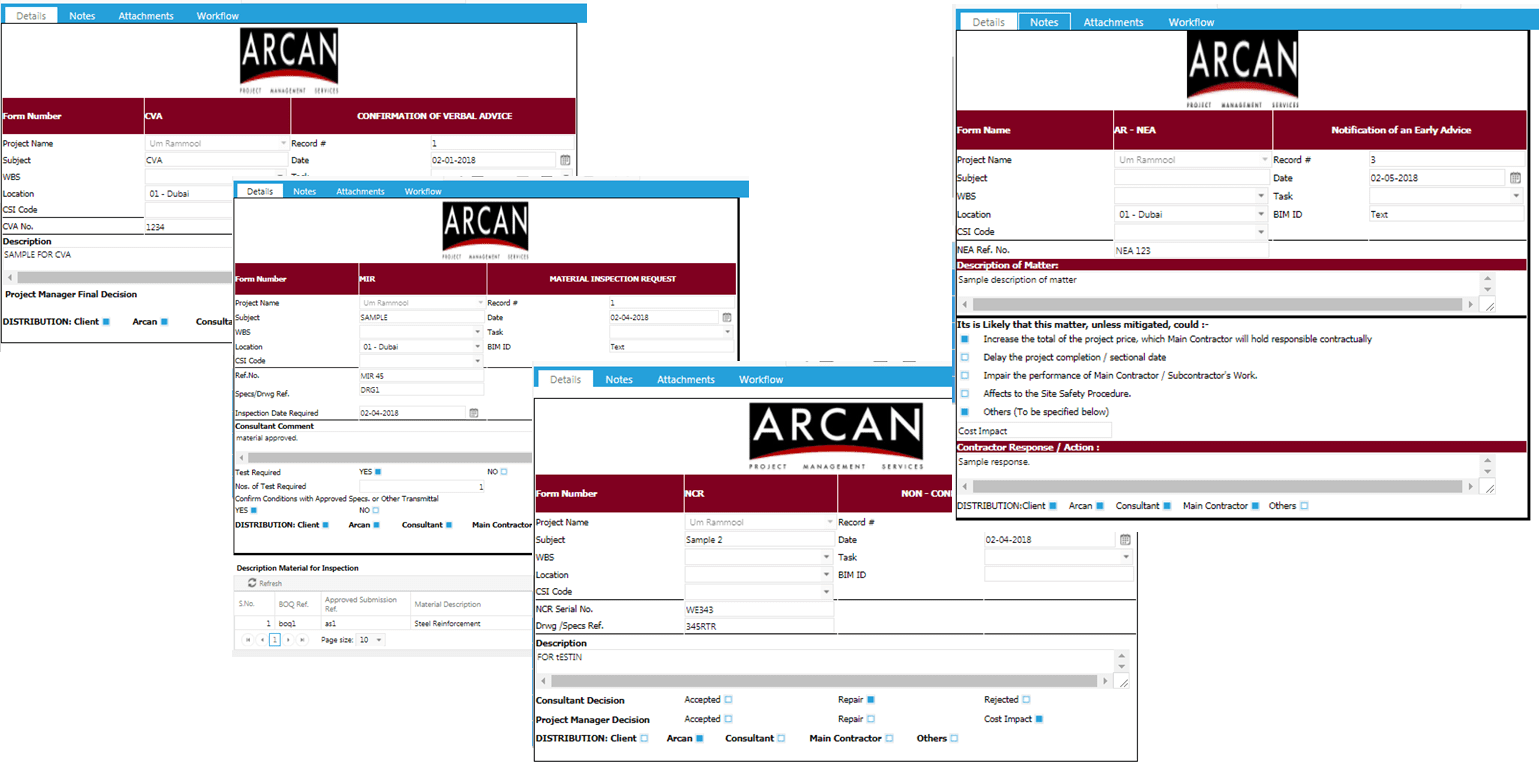Image resolution: width=1539 pixels, height=771 pixels.
Task: Click NCR Serial No. field WE343
Action: (759, 609)
